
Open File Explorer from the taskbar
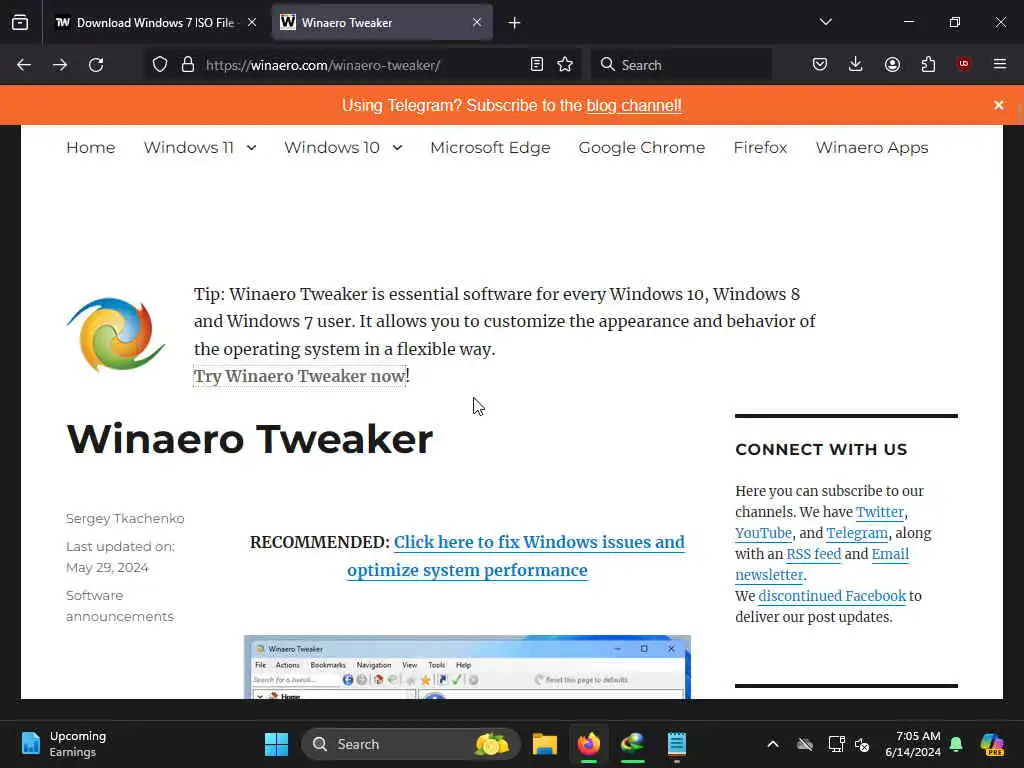[545, 744]
